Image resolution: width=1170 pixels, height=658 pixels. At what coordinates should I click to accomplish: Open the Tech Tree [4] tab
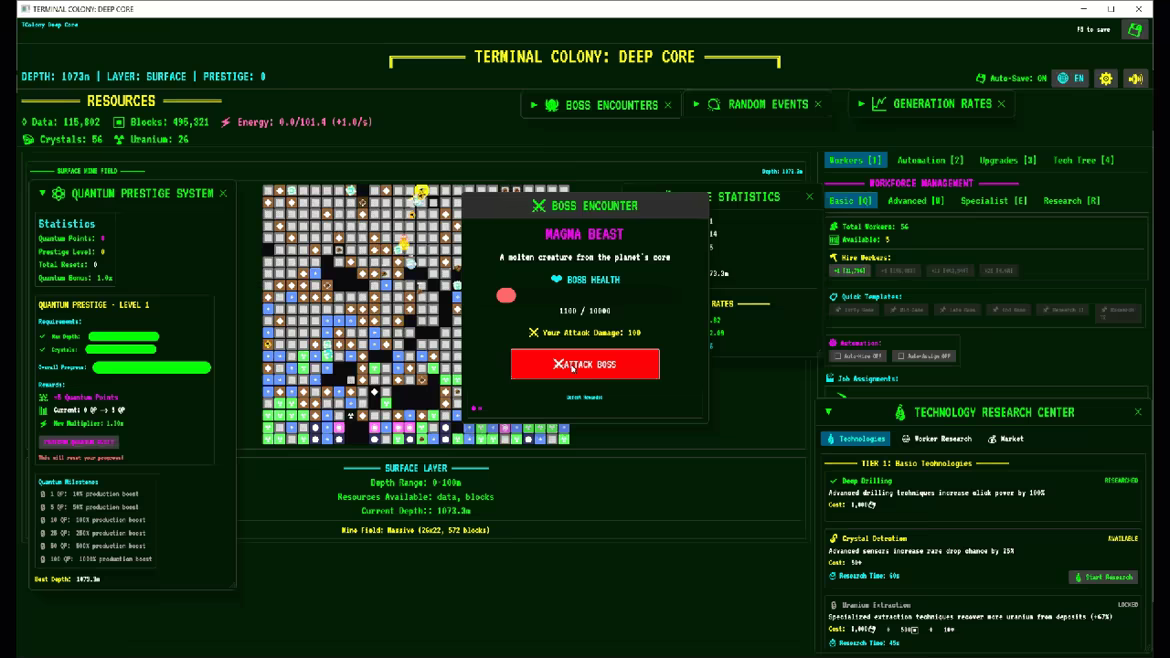click(1083, 160)
